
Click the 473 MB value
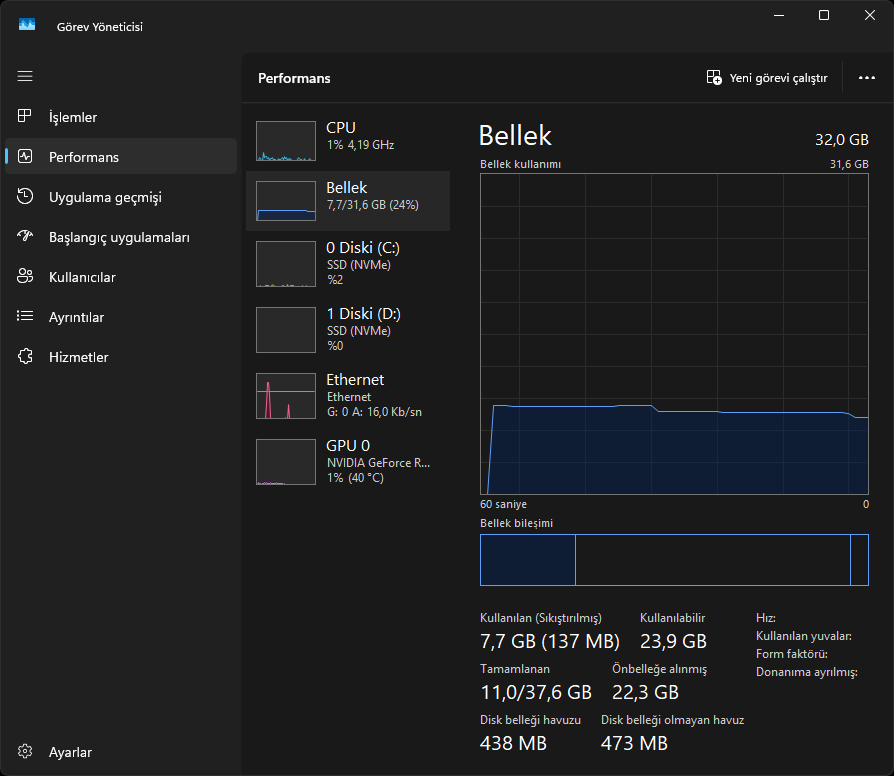[634, 743]
